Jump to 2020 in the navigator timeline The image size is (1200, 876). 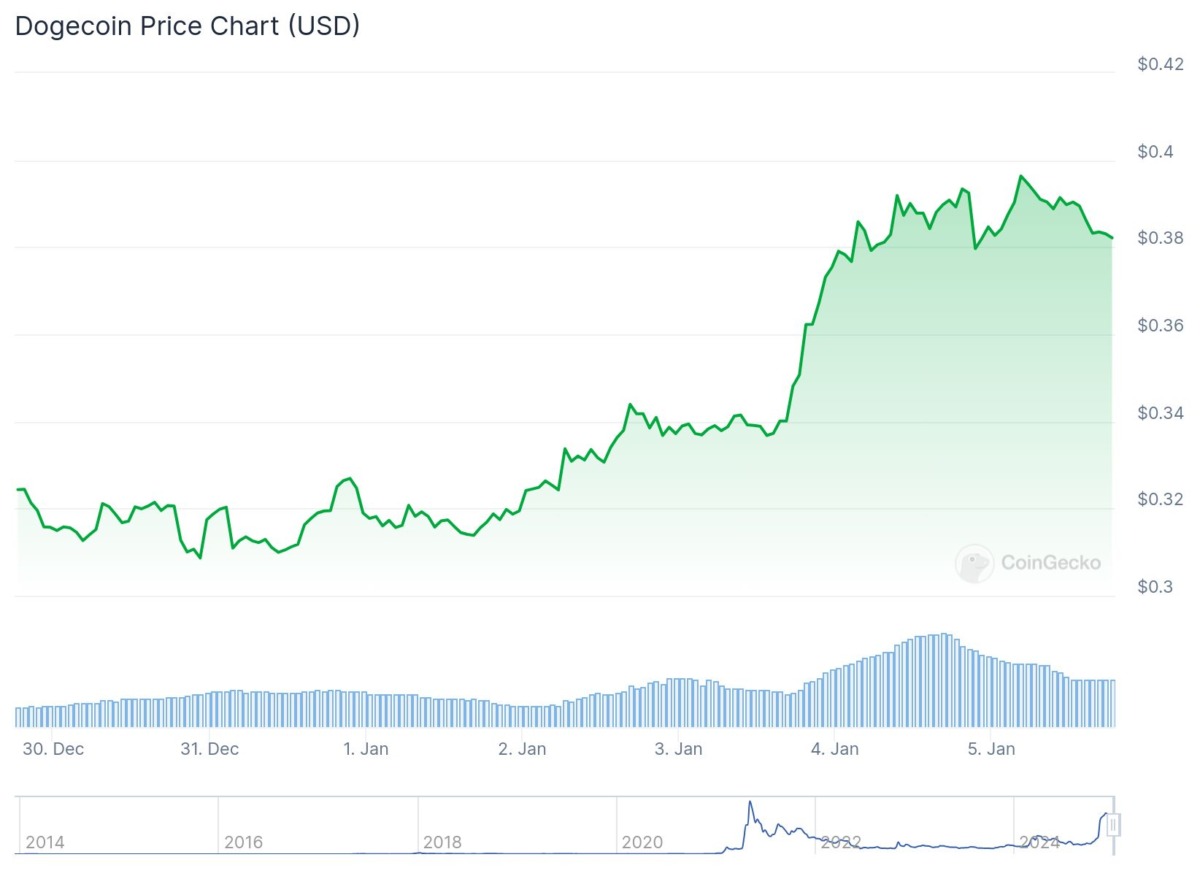[x=642, y=843]
